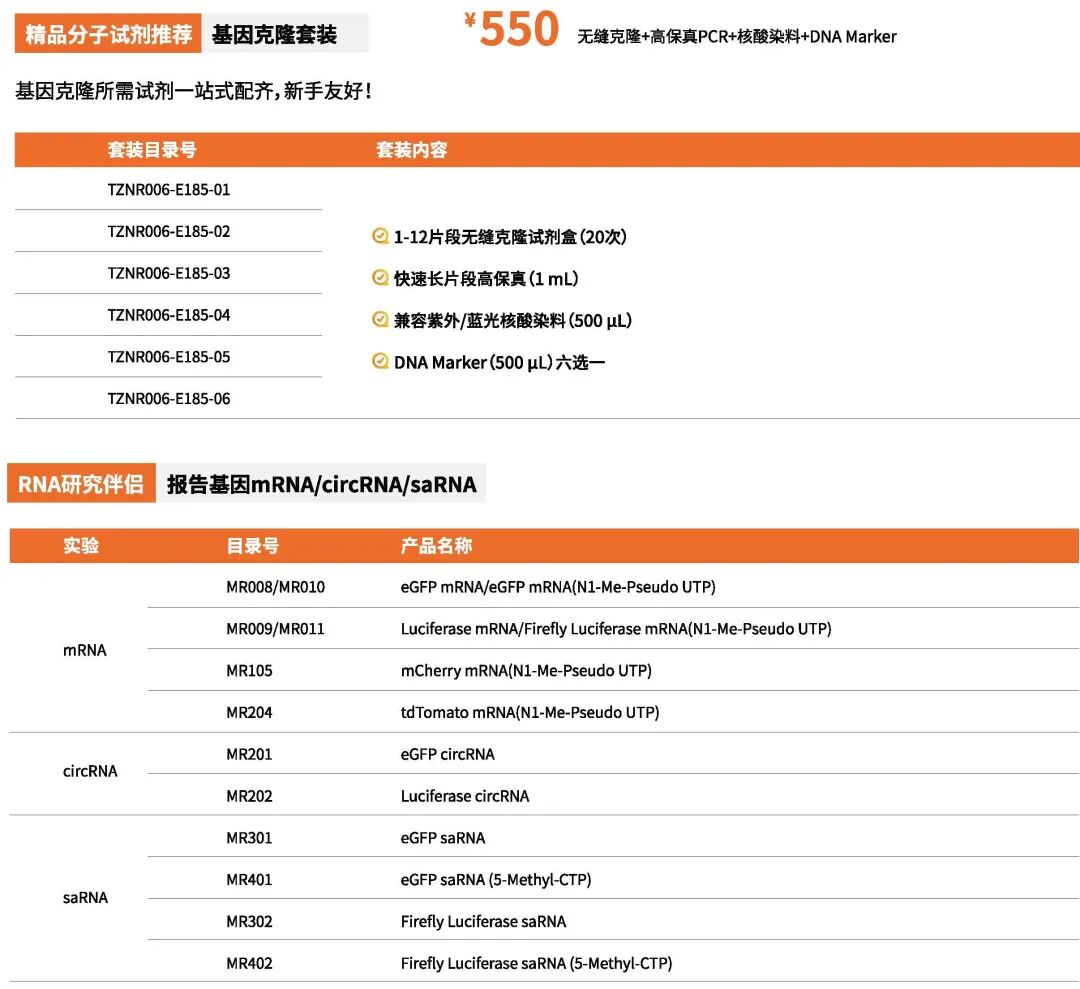This screenshot has height=989, width=1080.
Task: Click checkmark icon beside 兼容紫外/蓝光核酸染料
Action: pos(380,320)
